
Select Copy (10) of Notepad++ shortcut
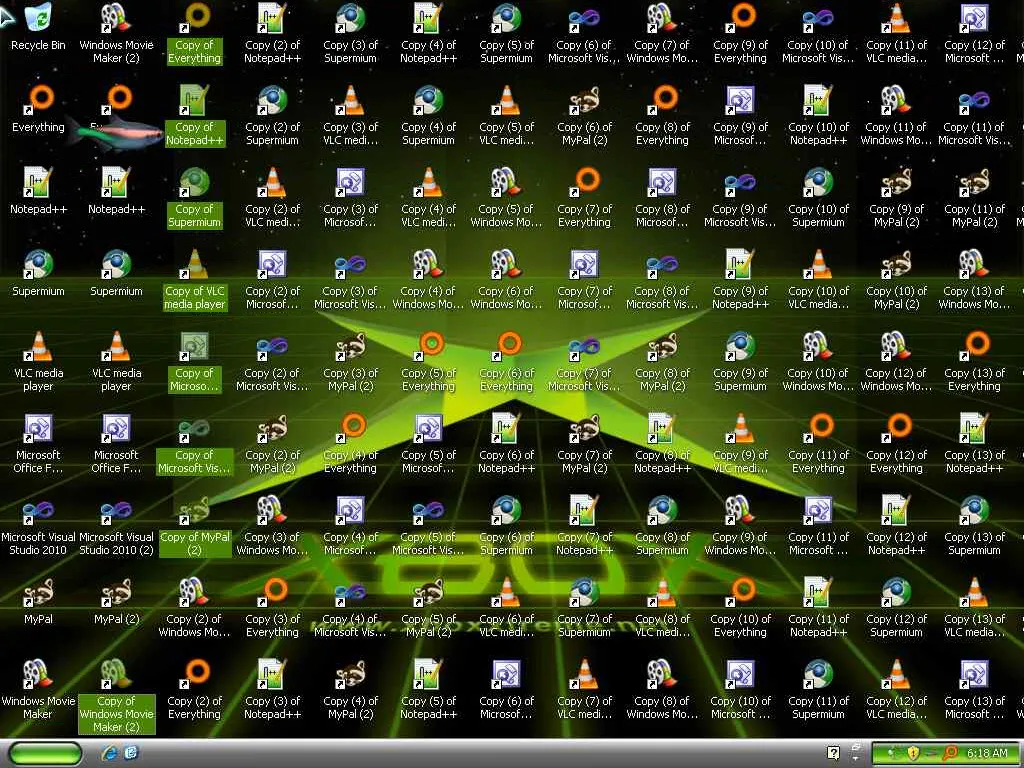click(818, 115)
